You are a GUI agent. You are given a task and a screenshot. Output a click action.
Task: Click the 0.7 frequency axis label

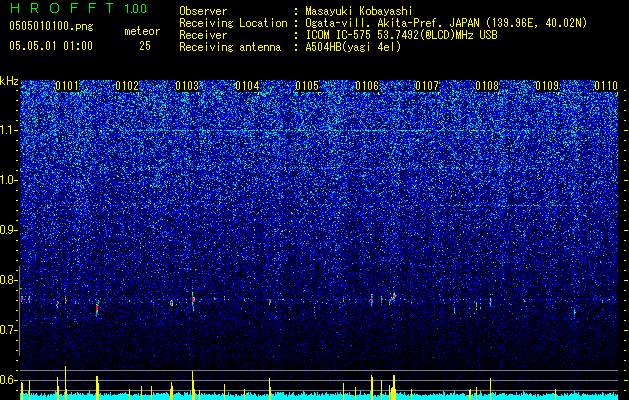[9, 330]
